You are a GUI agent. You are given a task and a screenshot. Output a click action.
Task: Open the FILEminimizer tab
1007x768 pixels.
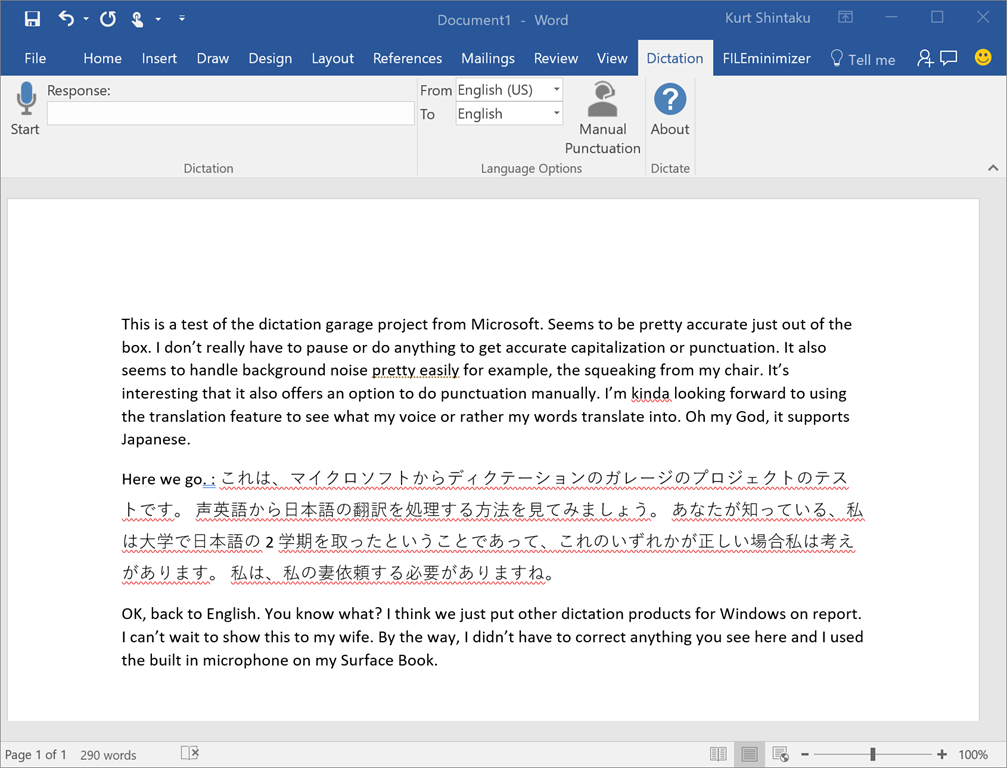pyautogui.click(x=767, y=58)
